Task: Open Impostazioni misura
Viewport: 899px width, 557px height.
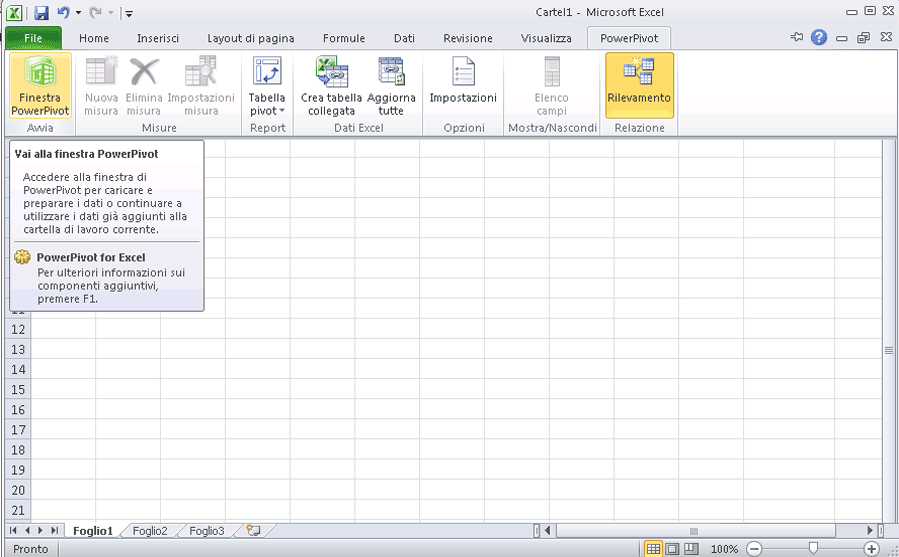Action: 201,85
